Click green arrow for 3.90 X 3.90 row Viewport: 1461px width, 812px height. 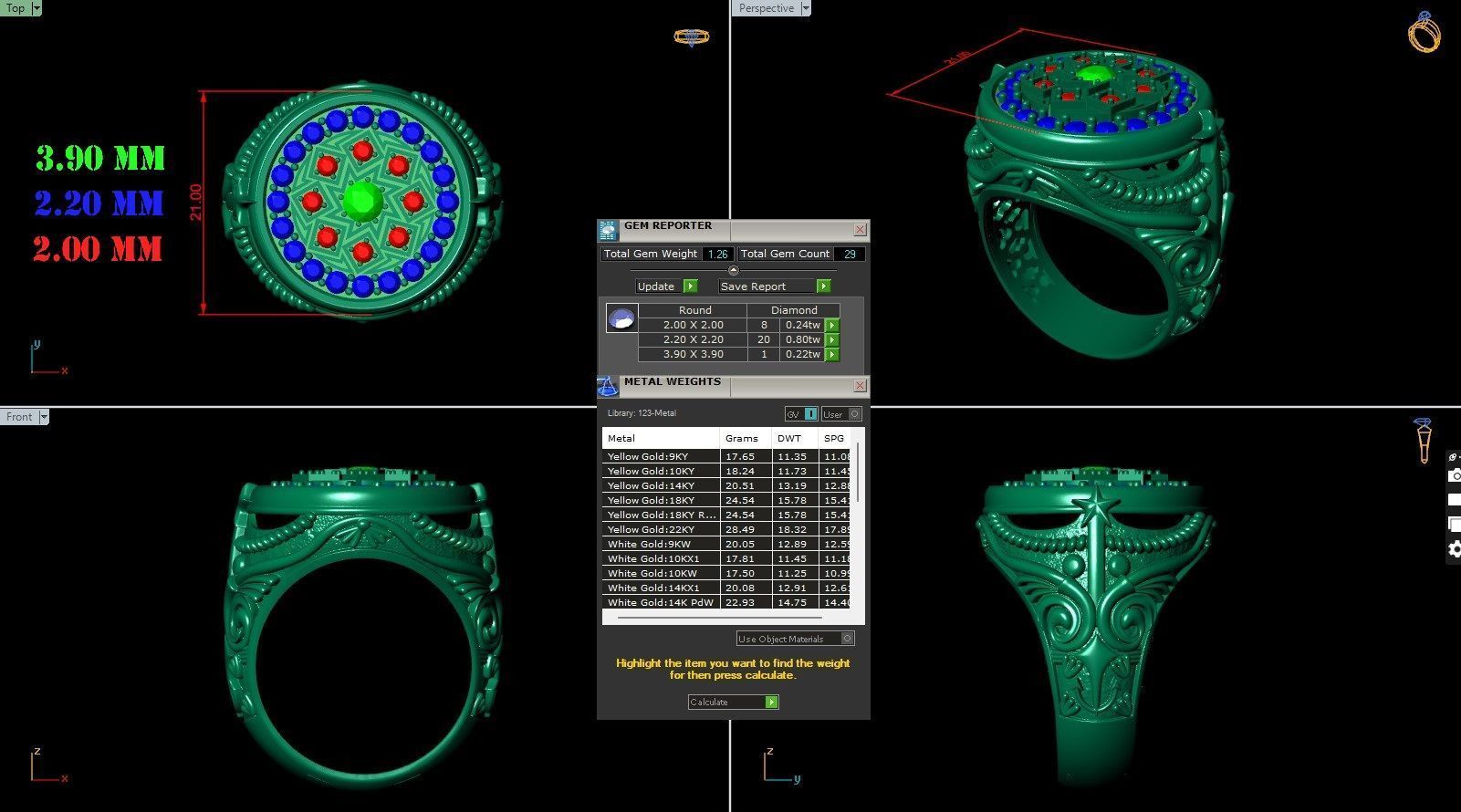832,354
